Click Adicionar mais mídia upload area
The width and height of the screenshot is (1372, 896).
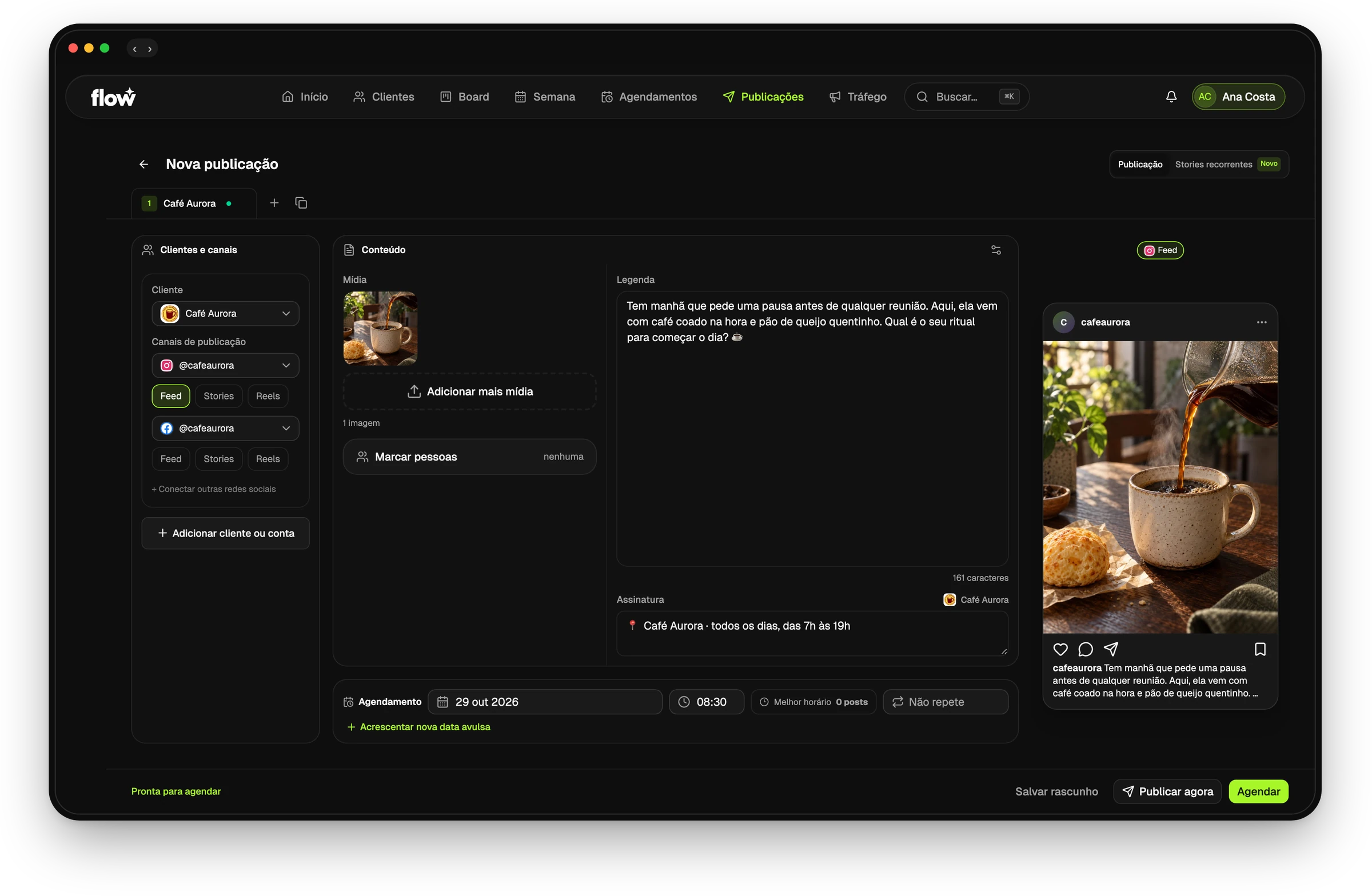click(469, 391)
